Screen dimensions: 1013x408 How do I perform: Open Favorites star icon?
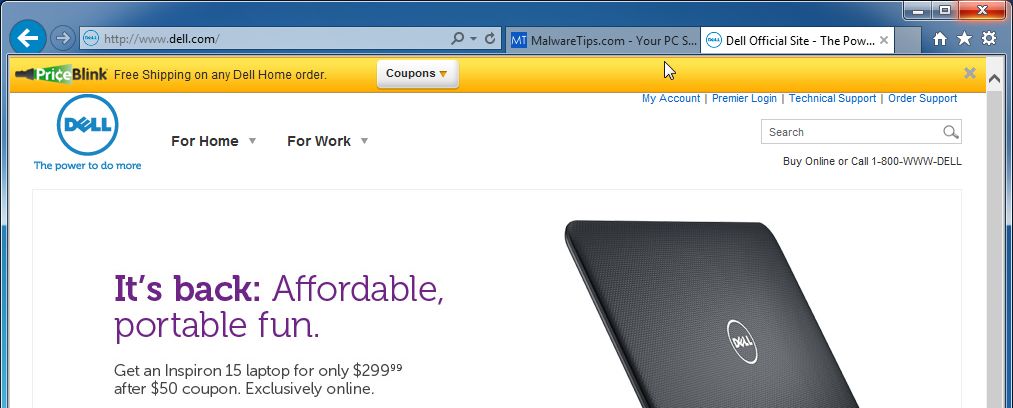click(965, 39)
